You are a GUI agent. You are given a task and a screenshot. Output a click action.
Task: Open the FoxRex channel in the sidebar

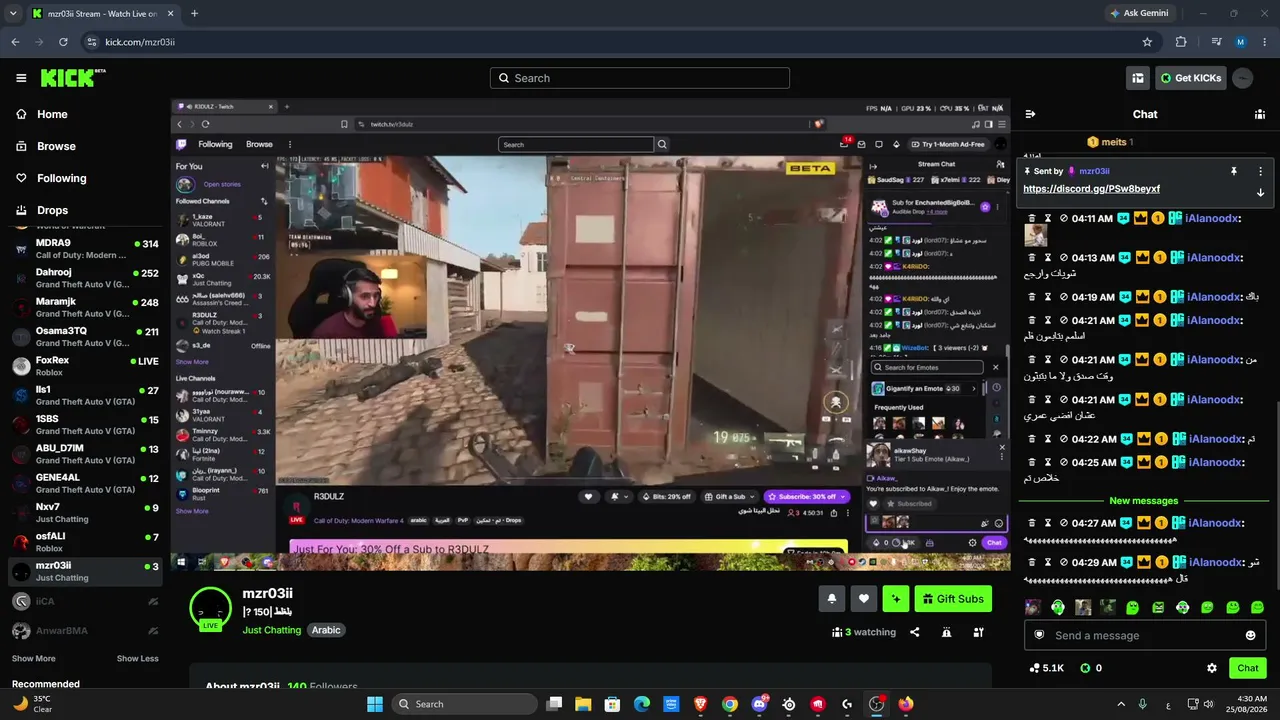coord(85,366)
